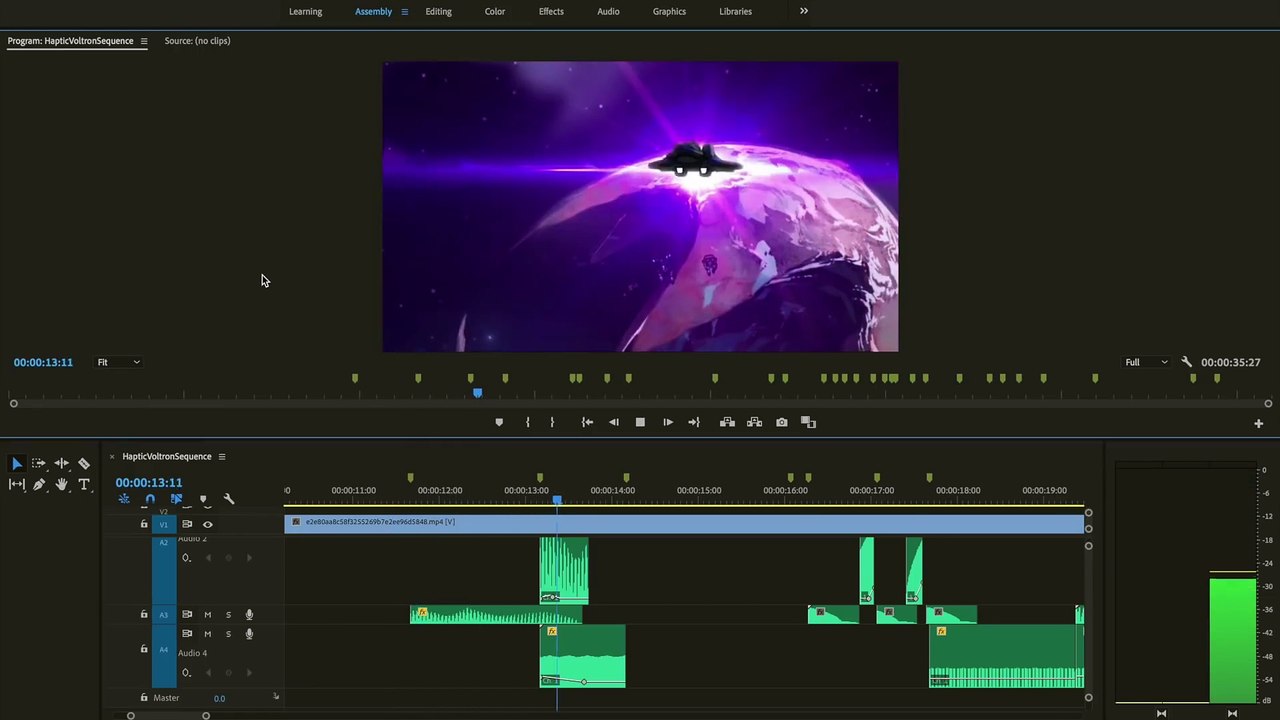This screenshot has width=1280, height=720.
Task: Click the Lift button
Action: (727, 422)
